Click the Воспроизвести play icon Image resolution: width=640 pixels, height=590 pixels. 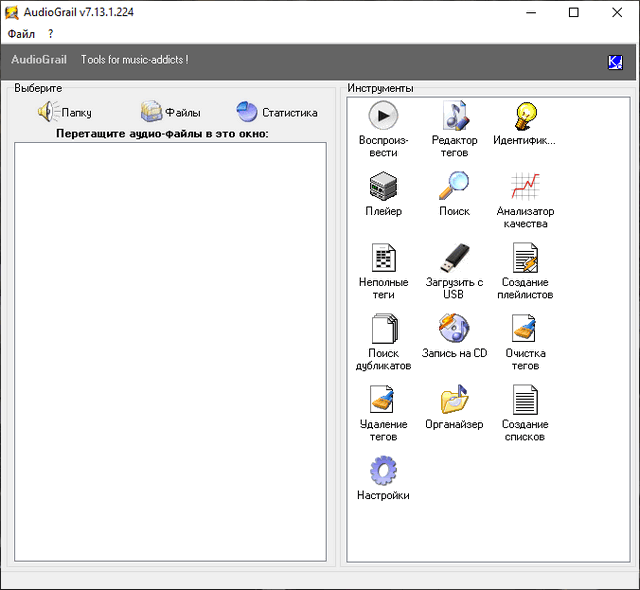point(383,115)
